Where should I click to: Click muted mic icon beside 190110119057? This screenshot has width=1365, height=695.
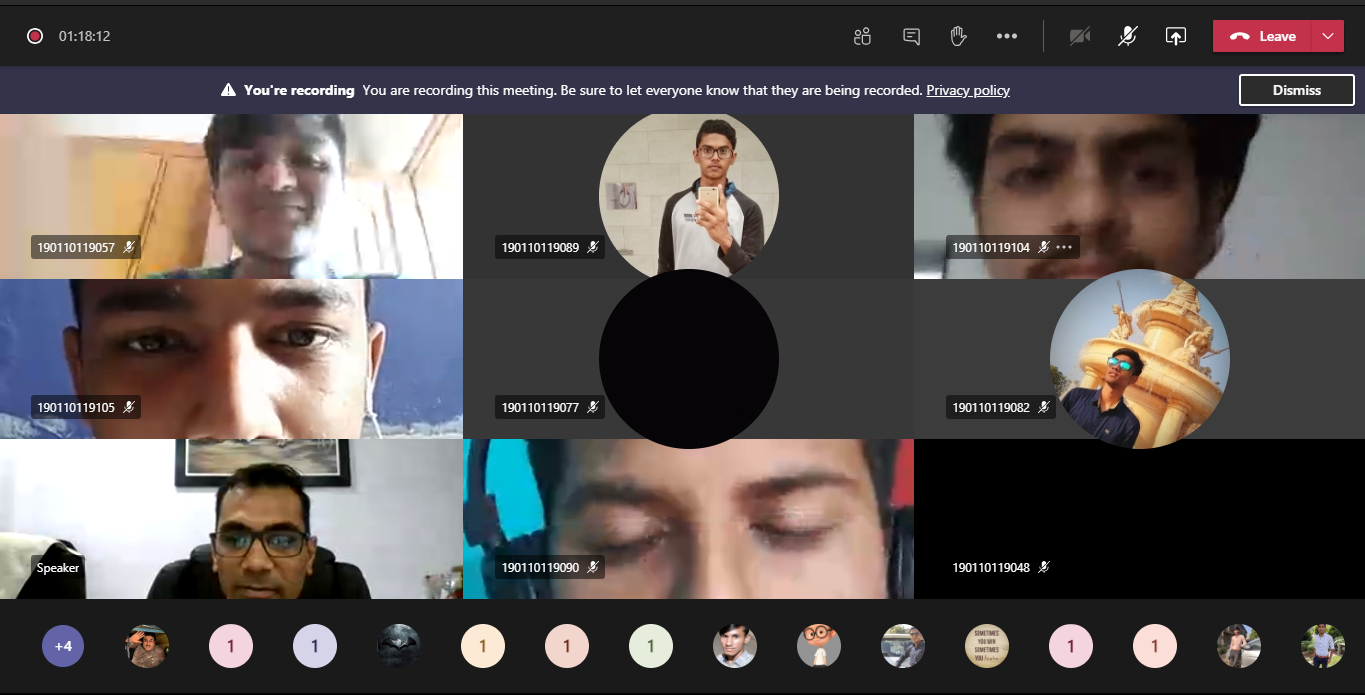coord(129,247)
